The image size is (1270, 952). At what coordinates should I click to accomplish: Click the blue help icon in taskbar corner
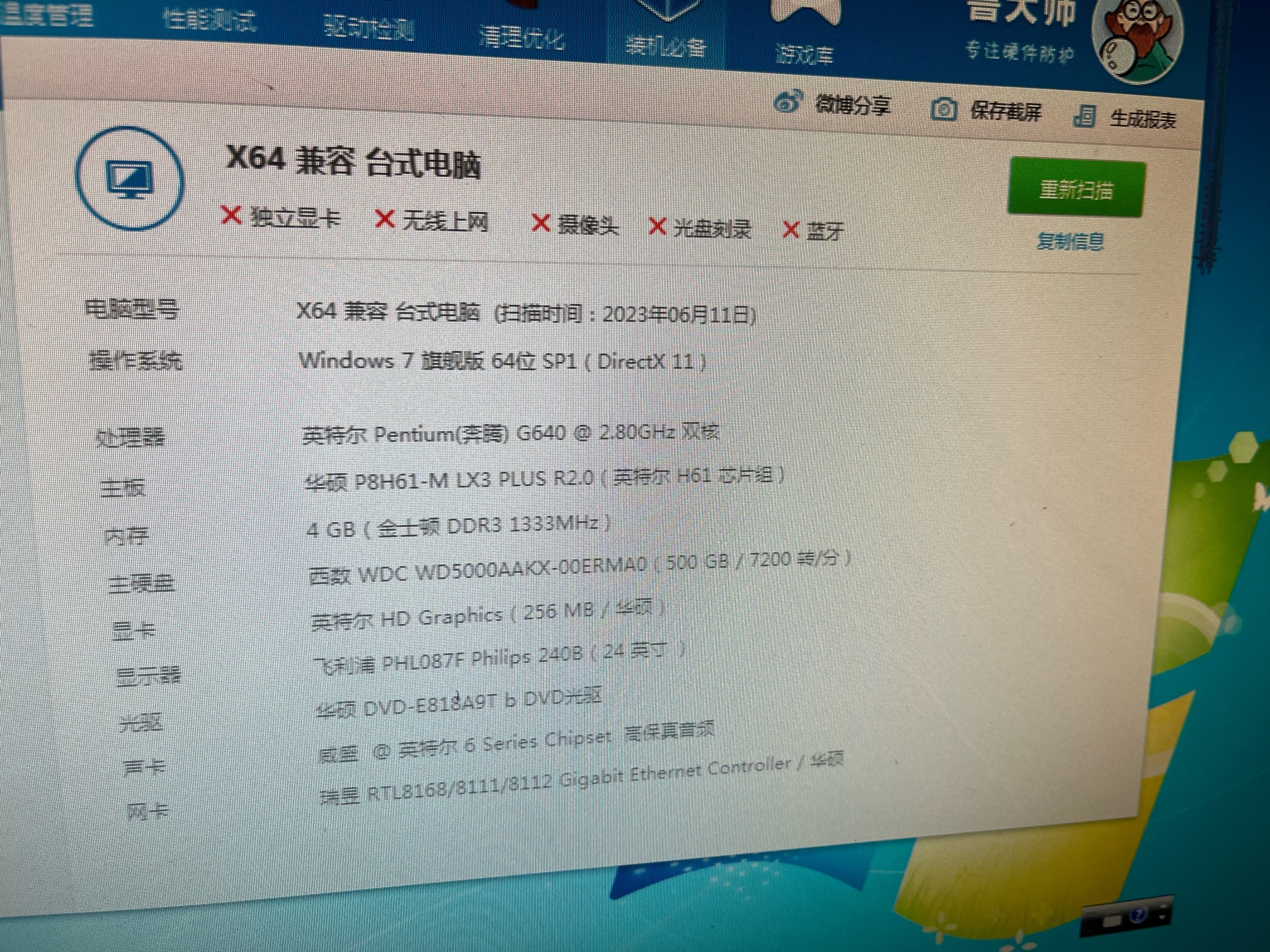click(1138, 914)
